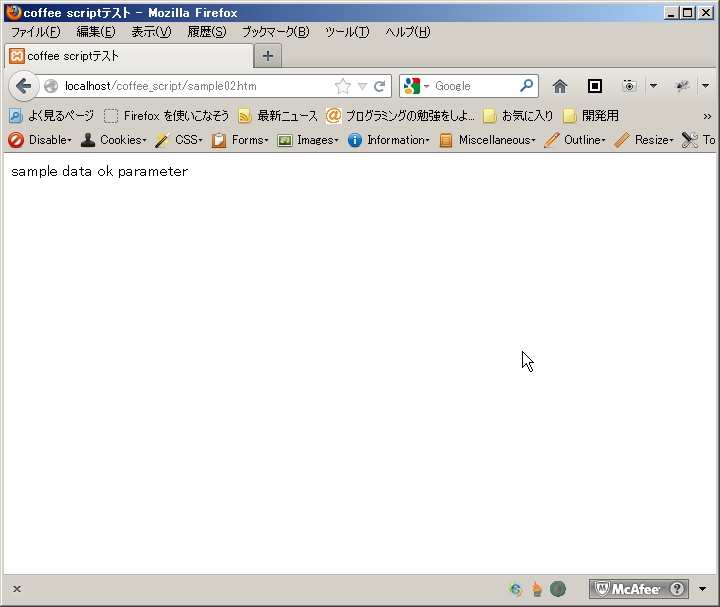
Task: Open the Miscellaneous toolbar menu
Action: (497, 140)
